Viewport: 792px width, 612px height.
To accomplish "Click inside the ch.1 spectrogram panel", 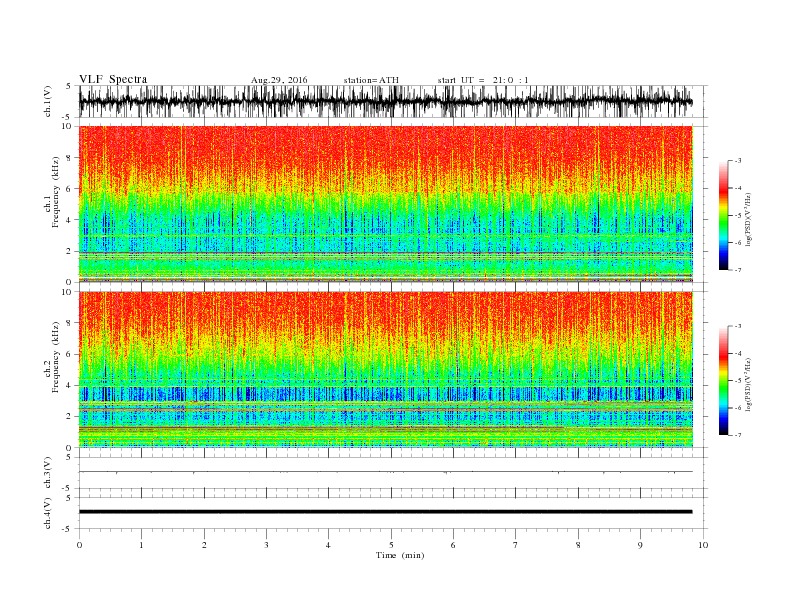I will click(x=385, y=204).
